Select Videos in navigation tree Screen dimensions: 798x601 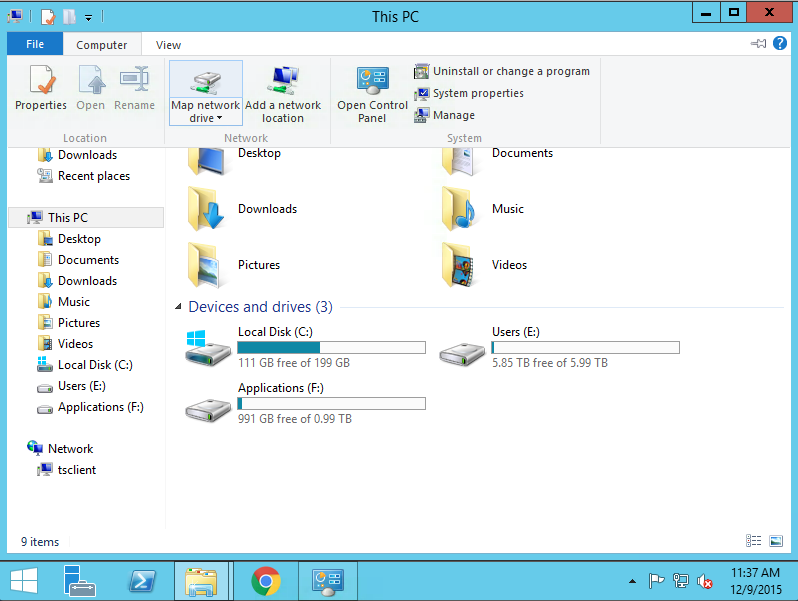tap(66, 344)
